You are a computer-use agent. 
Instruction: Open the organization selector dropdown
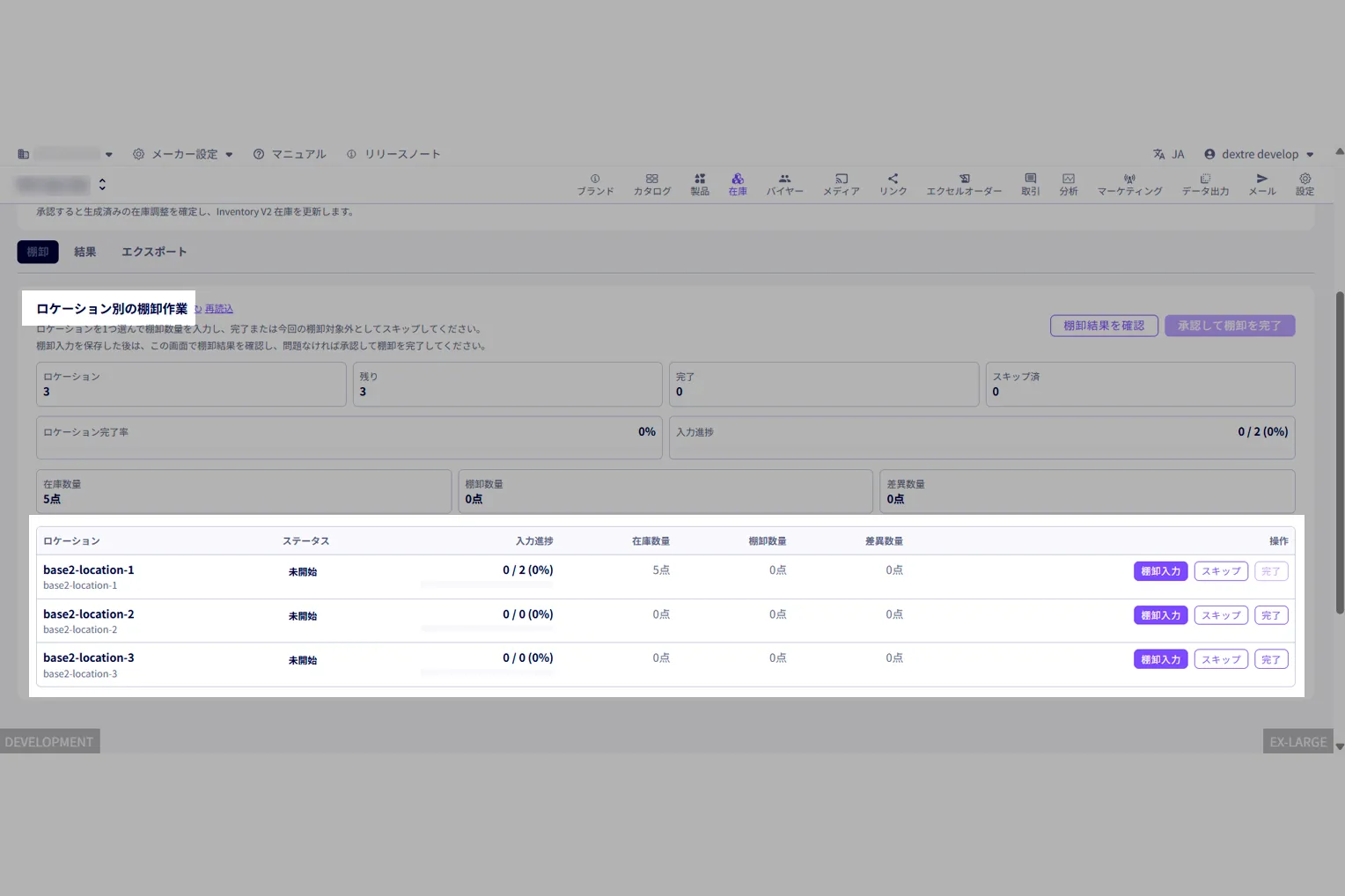(x=65, y=154)
